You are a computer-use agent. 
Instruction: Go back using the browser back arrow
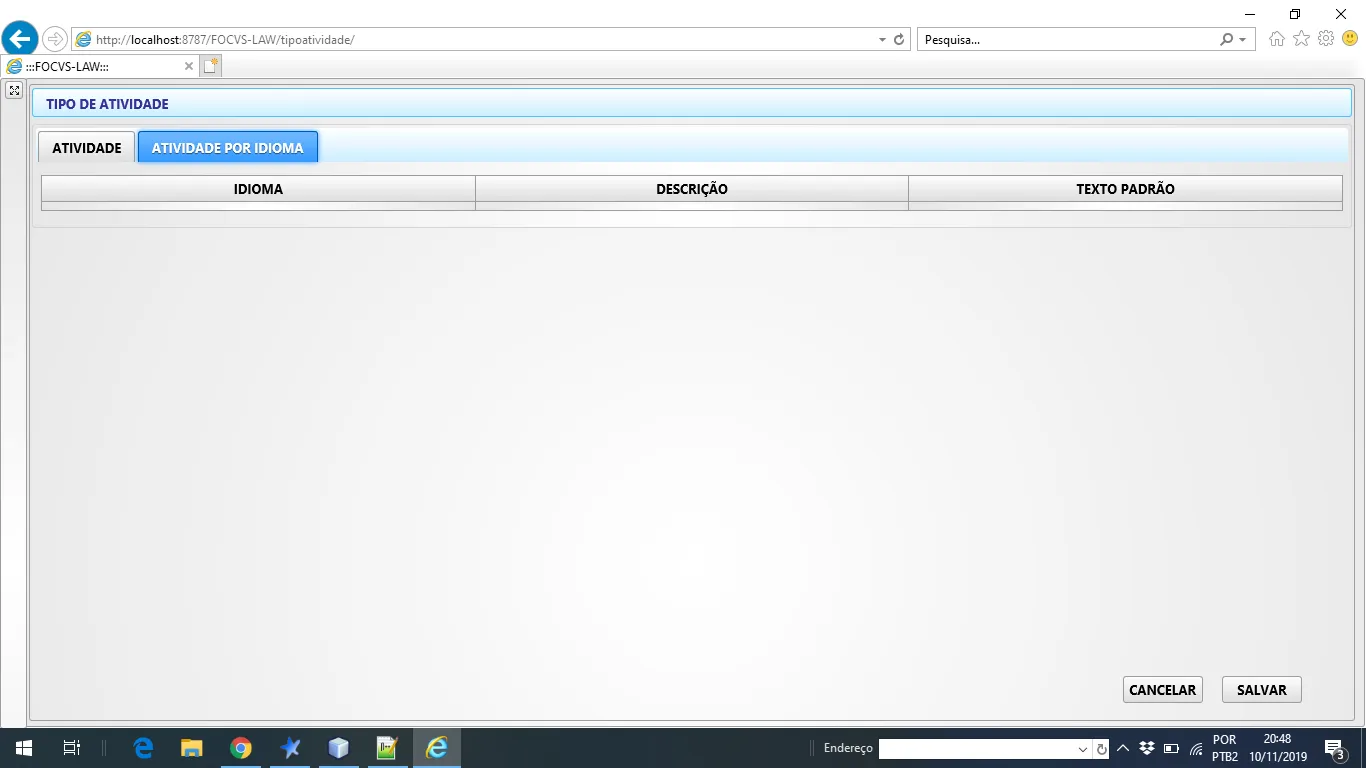[x=20, y=39]
